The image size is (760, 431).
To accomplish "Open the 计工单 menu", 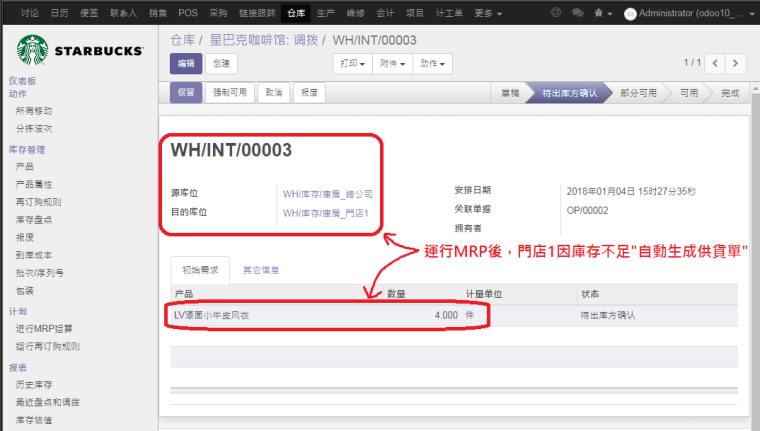I will (449, 13).
